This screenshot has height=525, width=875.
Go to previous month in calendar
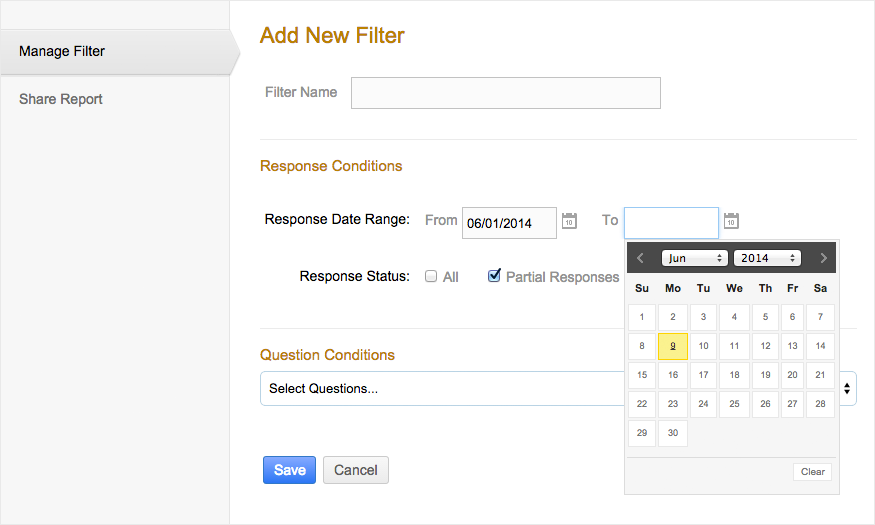tap(641, 258)
